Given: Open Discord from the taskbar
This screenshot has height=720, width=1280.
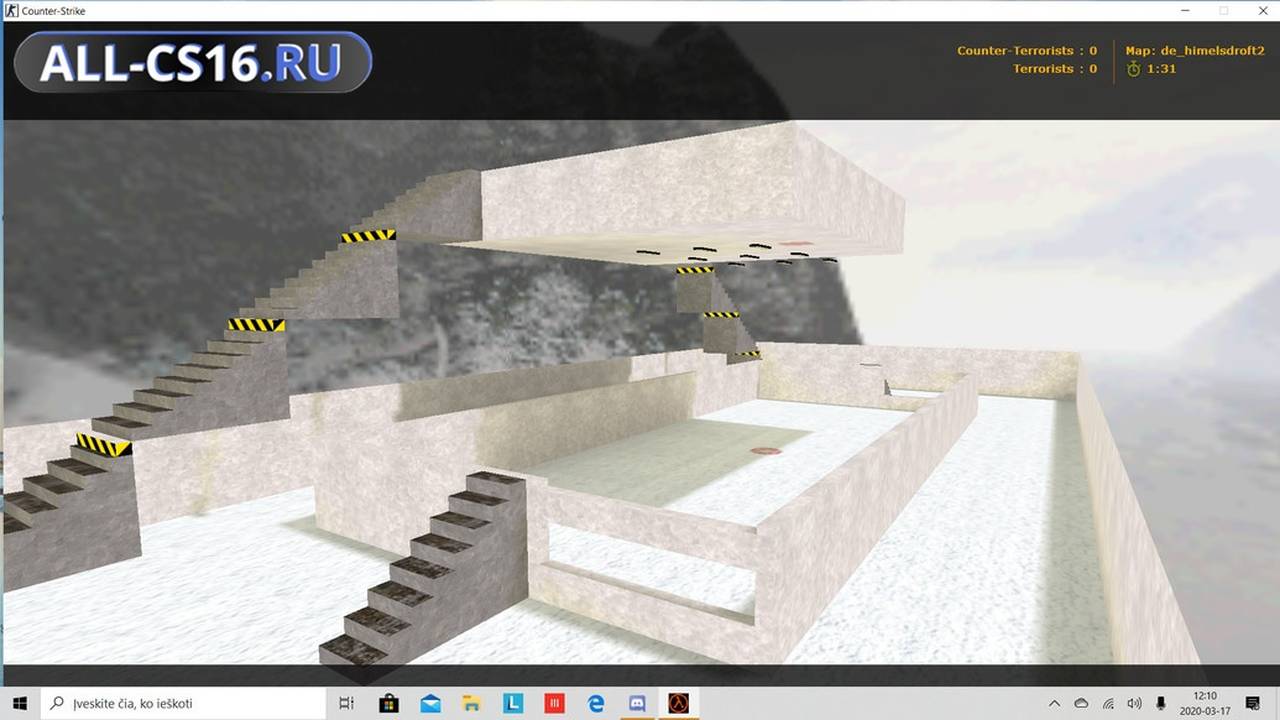Looking at the screenshot, I should pos(637,703).
